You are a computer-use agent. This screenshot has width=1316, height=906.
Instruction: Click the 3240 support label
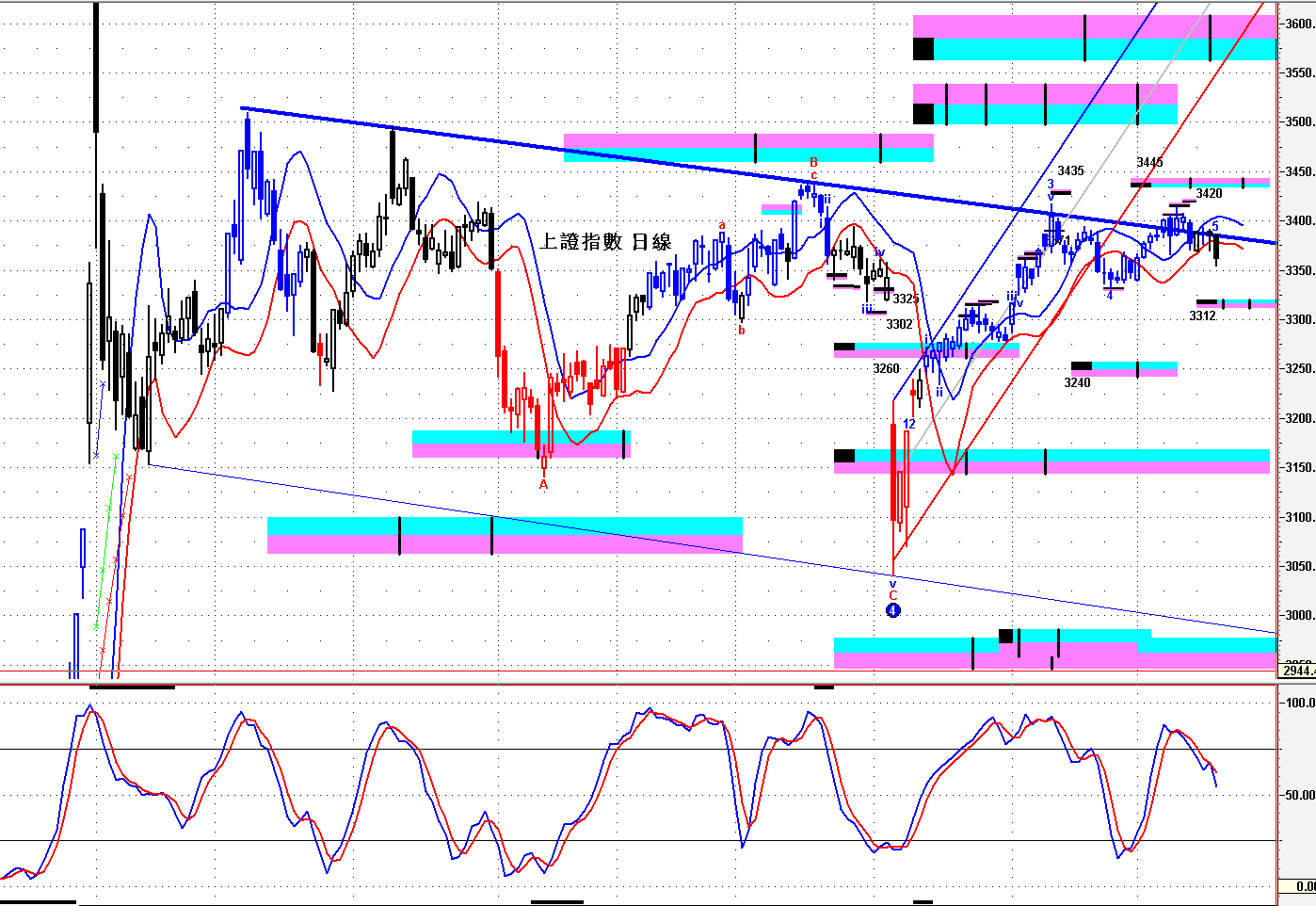(1077, 382)
